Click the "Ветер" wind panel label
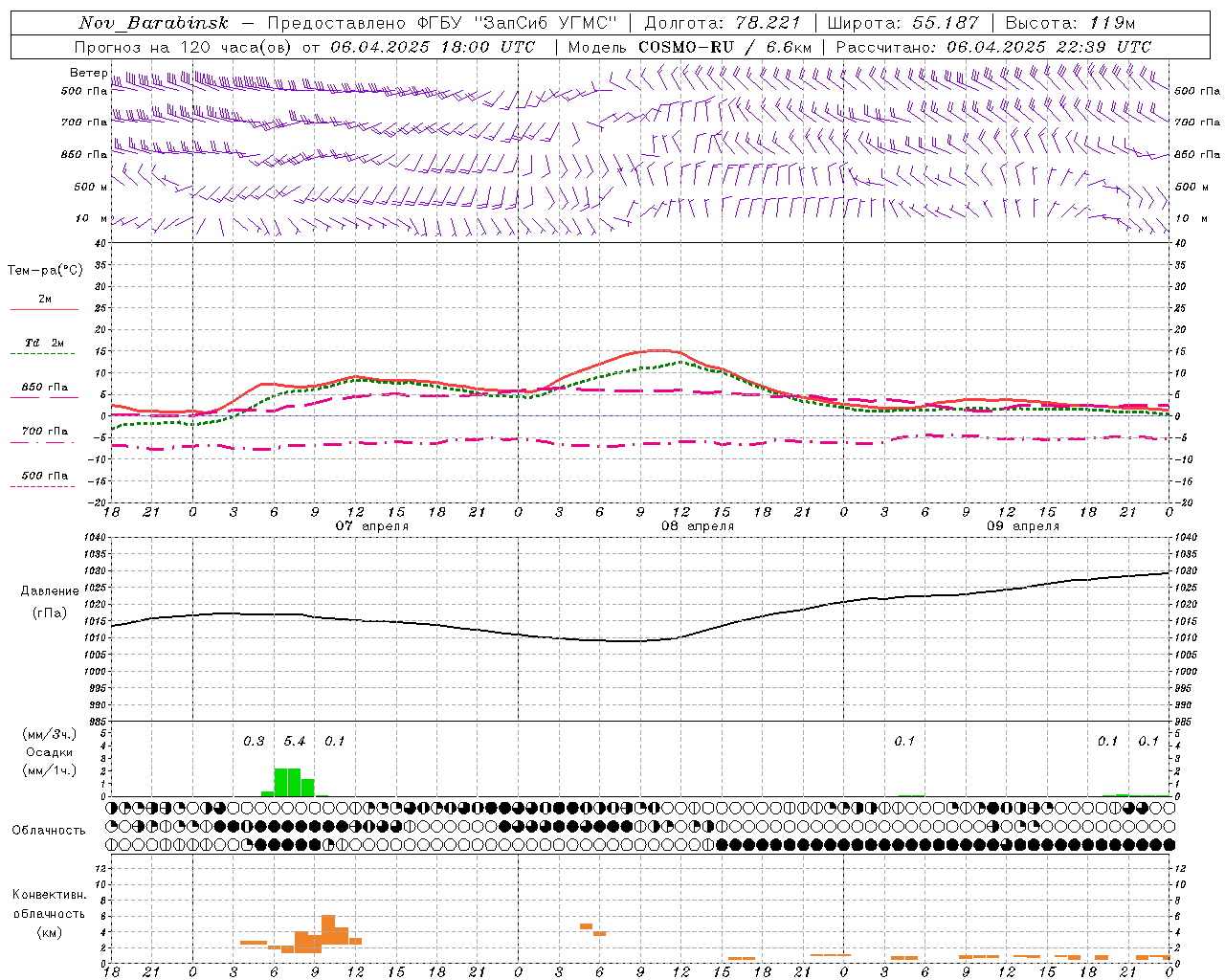 (x=88, y=73)
